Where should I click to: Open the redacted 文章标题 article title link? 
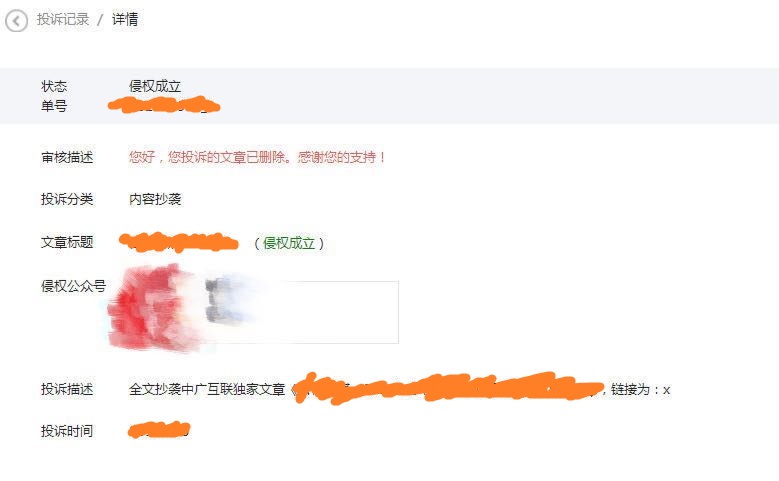179,241
